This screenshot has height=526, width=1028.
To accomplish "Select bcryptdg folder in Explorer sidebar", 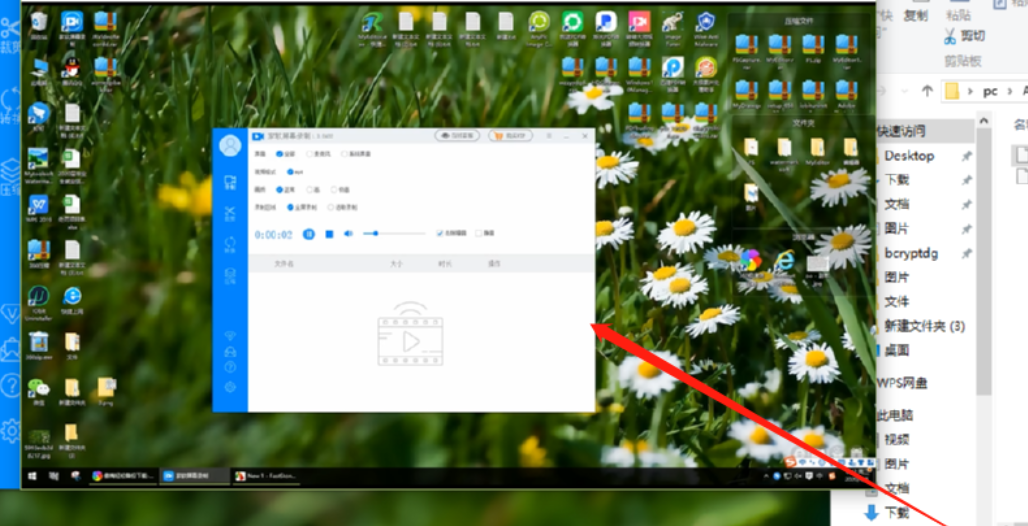I will [x=911, y=253].
